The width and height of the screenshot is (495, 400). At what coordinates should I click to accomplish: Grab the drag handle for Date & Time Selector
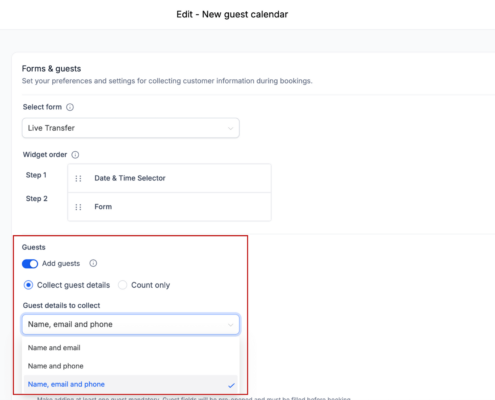(x=78, y=178)
